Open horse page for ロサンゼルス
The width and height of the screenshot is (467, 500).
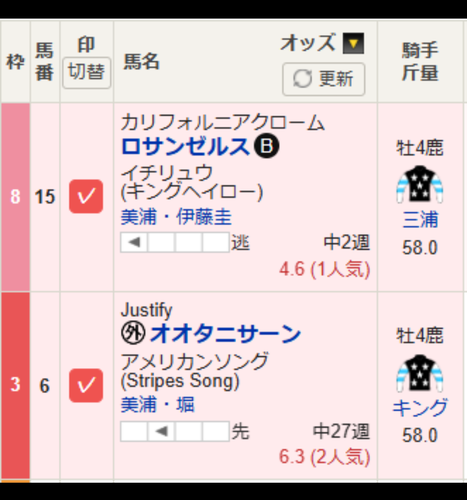[x=185, y=146]
